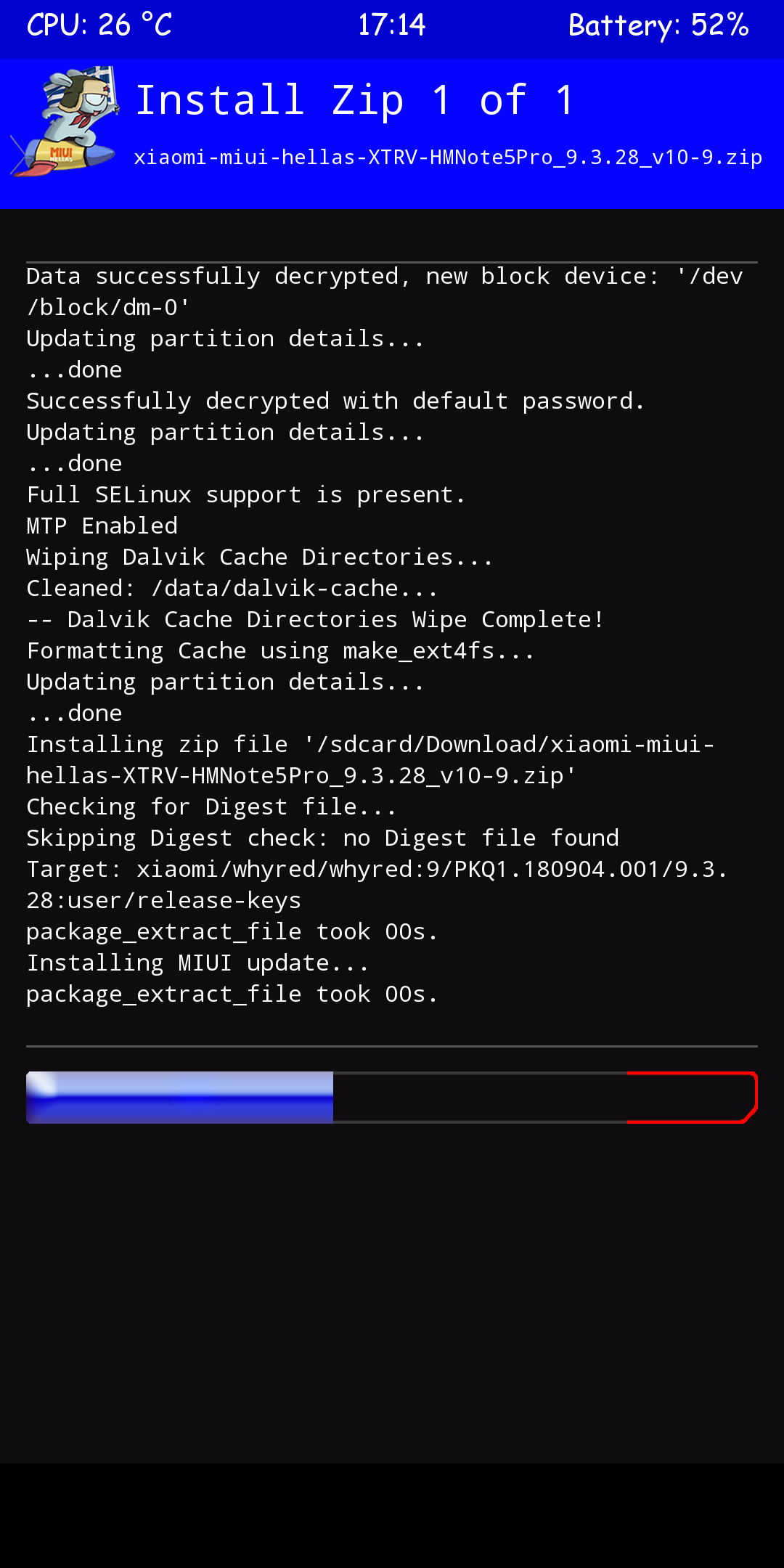Screen dimensions: 784x1568
Task: Tap "Successfully decrypted with default password" line
Action: (x=335, y=401)
